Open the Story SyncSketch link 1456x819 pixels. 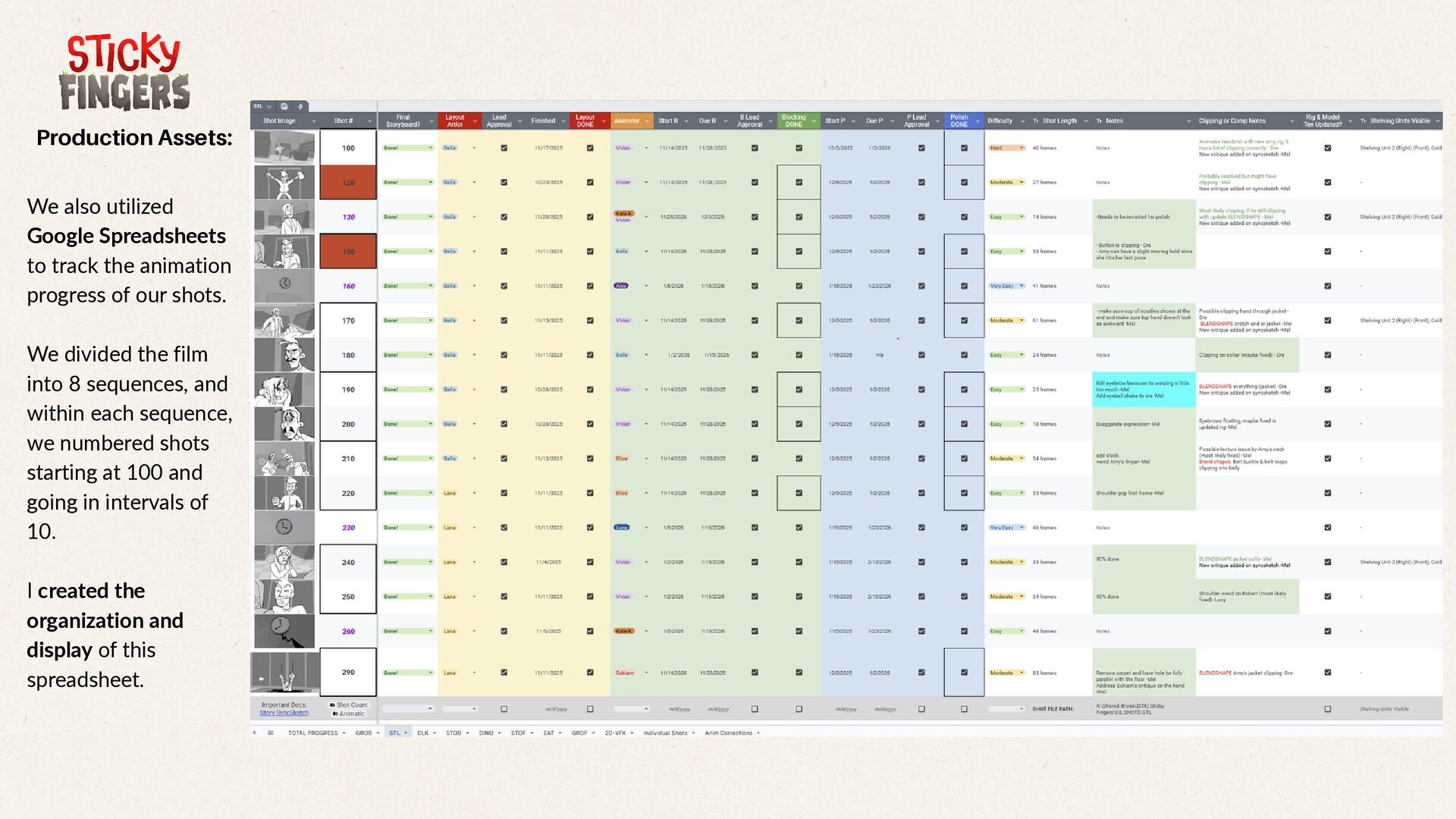click(x=284, y=714)
